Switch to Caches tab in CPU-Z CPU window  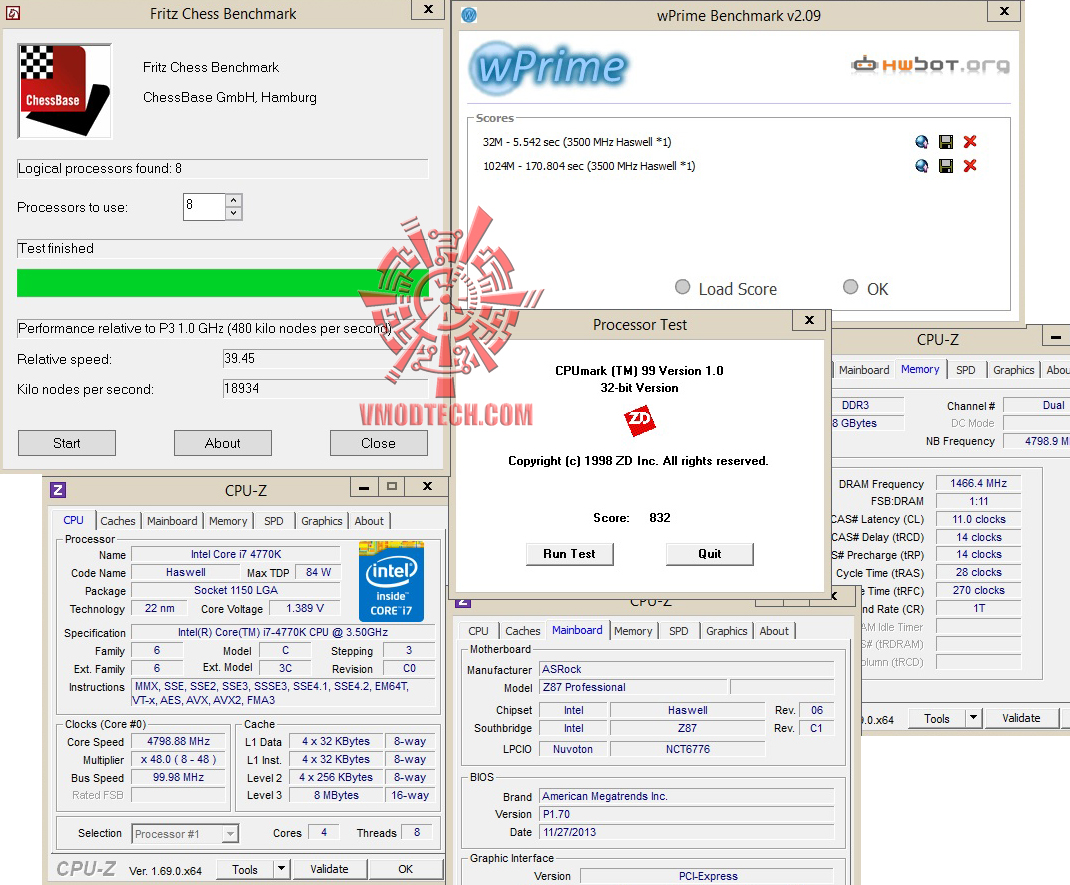(117, 521)
